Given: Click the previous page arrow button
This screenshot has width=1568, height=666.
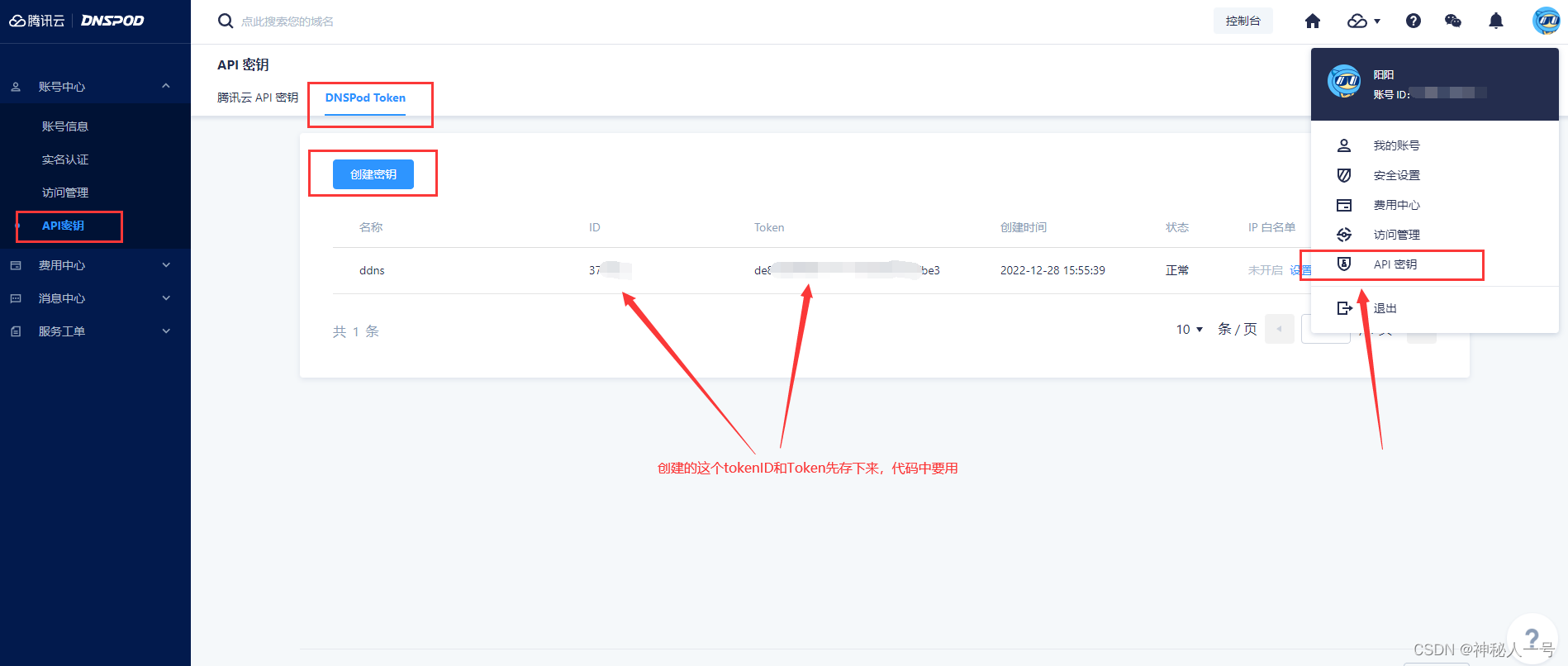Looking at the screenshot, I should pyautogui.click(x=1279, y=329).
